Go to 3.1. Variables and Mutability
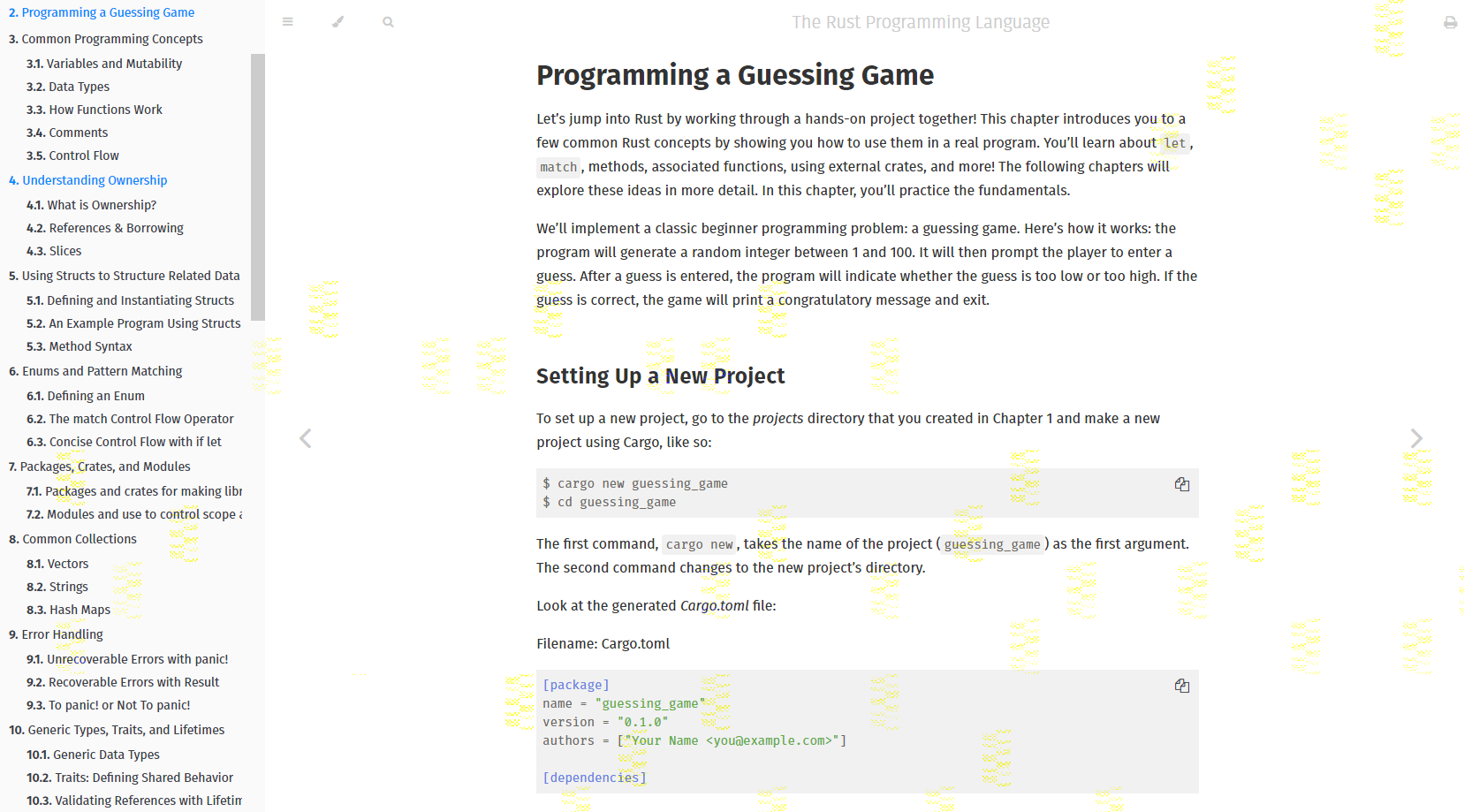 (x=104, y=64)
